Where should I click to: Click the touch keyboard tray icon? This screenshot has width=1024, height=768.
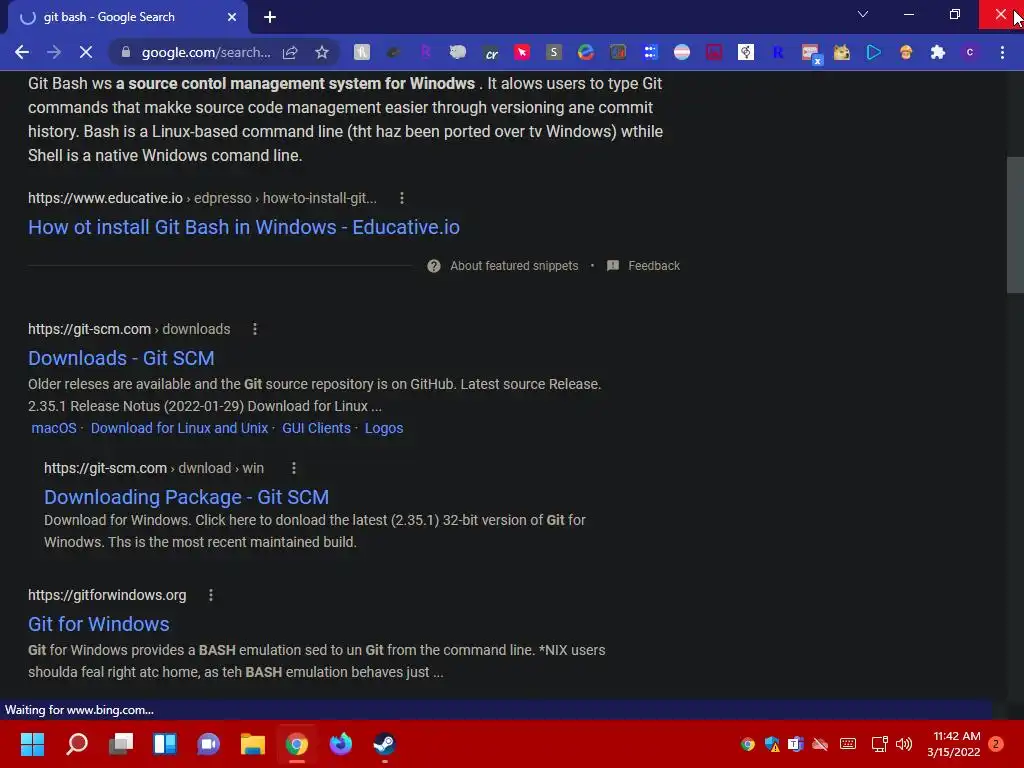pyautogui.click(x=848, y=744)
